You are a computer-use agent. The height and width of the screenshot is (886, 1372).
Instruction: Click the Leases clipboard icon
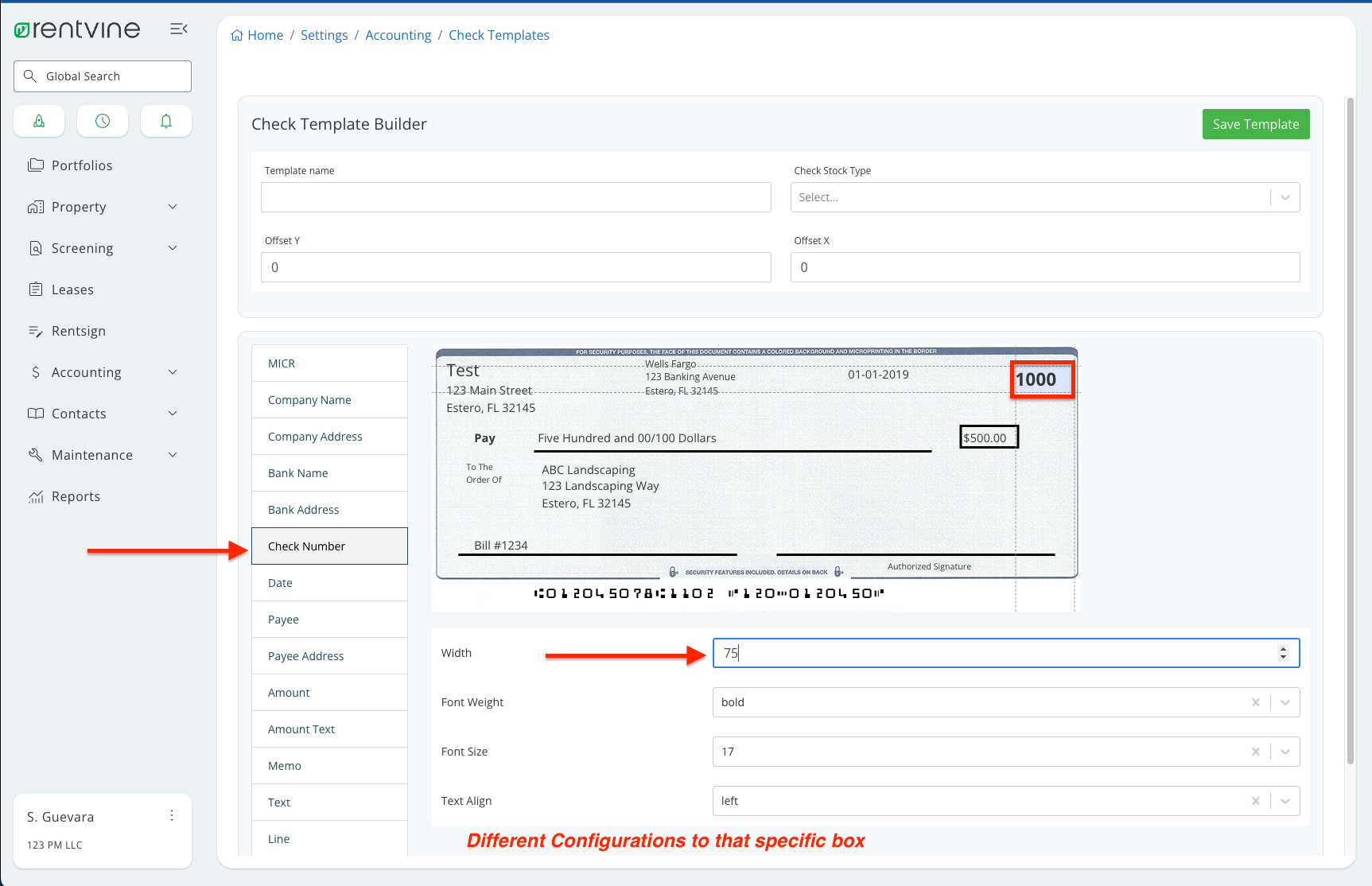(36, 290)
